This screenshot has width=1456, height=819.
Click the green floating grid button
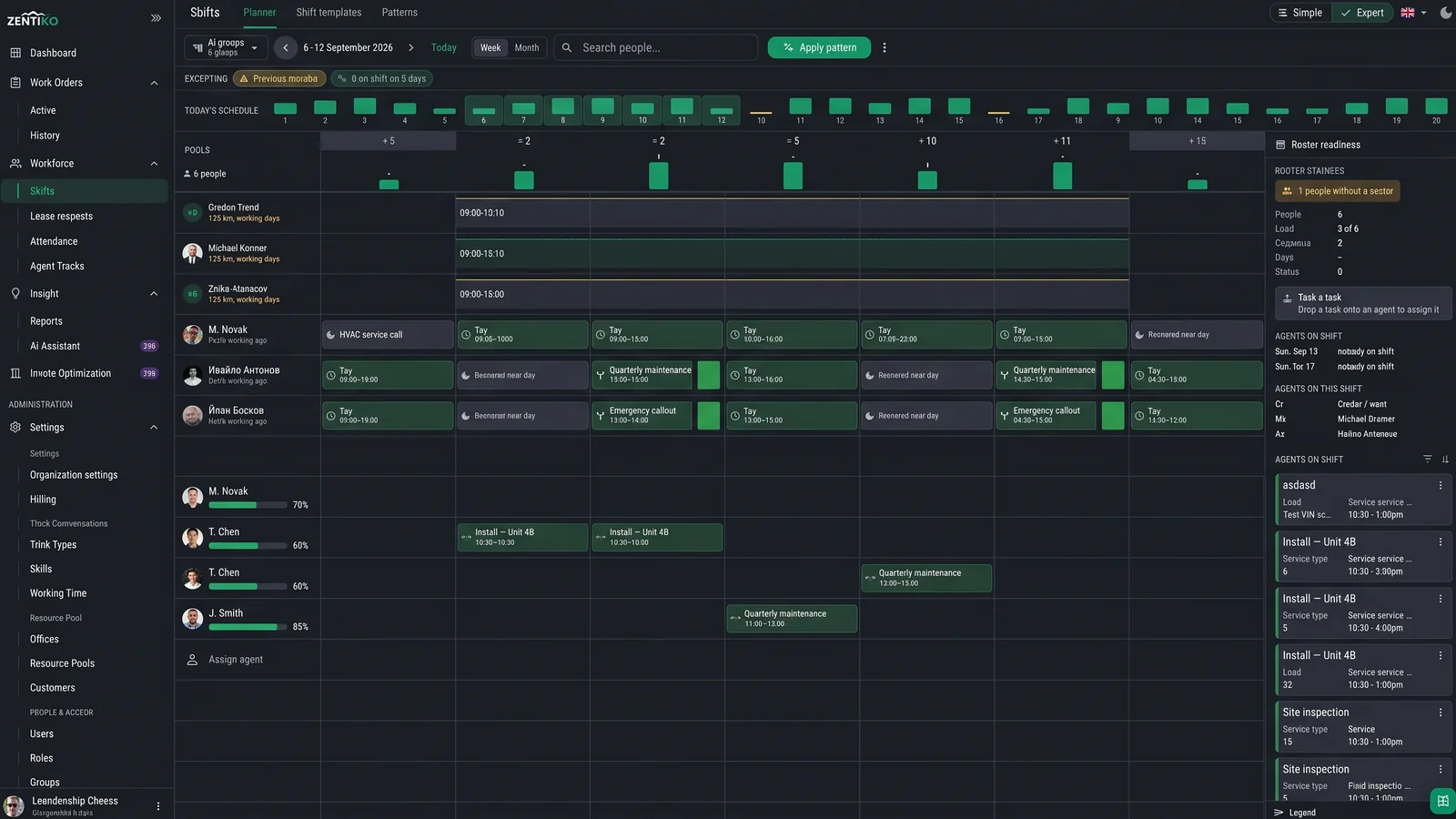tap(1442, 801)
